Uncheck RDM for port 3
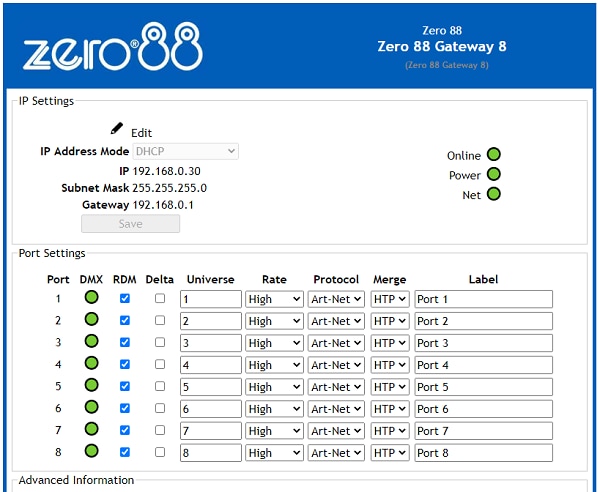This screenshot has width=600, height=492. click(125, 342)
